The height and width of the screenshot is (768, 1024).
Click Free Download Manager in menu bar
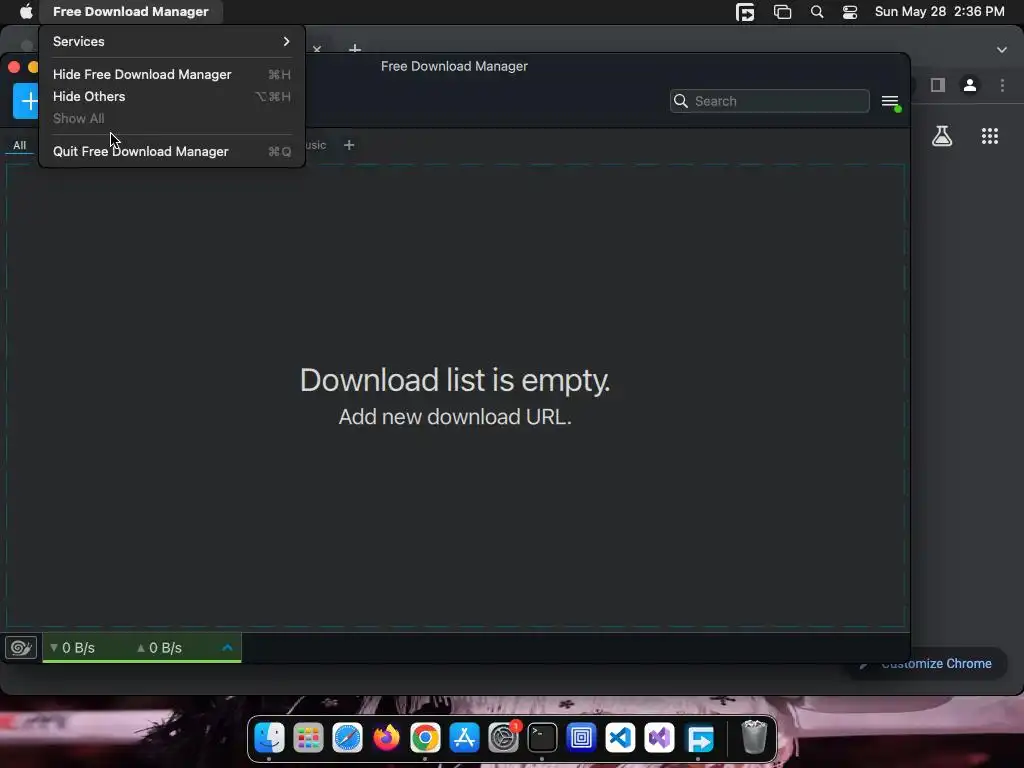131,12
